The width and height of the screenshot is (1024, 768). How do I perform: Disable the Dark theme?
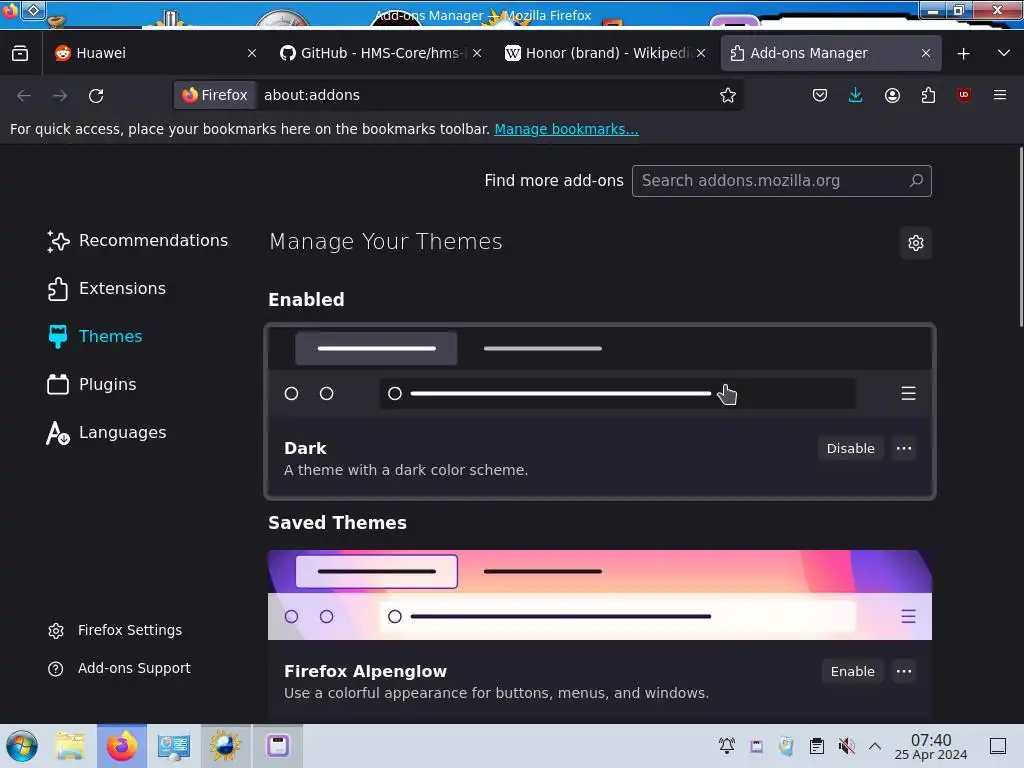[x=850, y=449]
